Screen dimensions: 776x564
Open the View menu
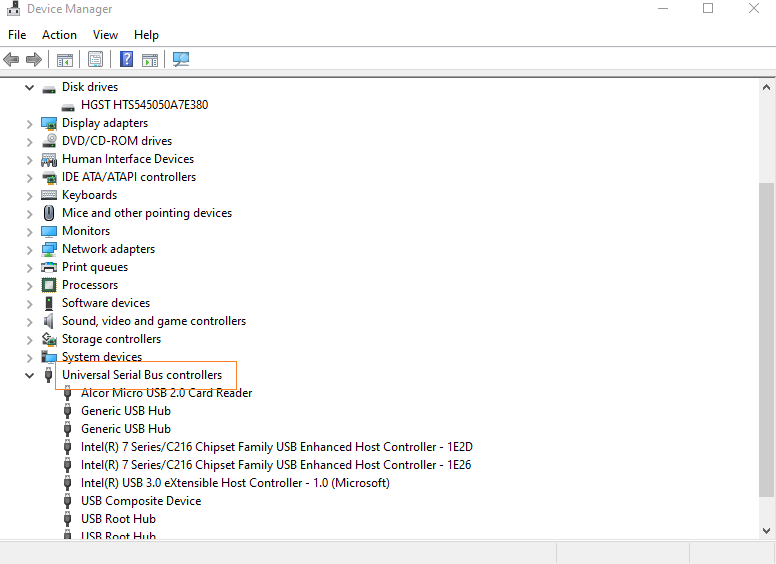[105, 35]
